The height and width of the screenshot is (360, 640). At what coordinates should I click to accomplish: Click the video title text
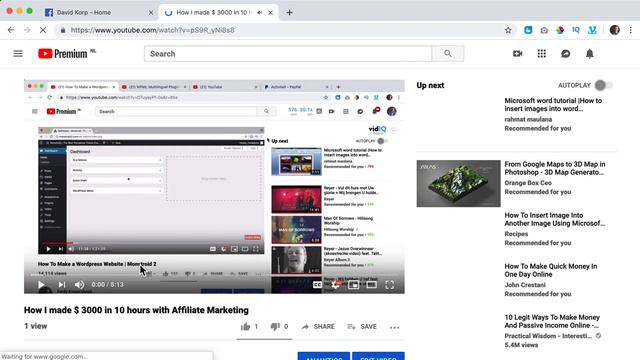[x=136, y=310]
